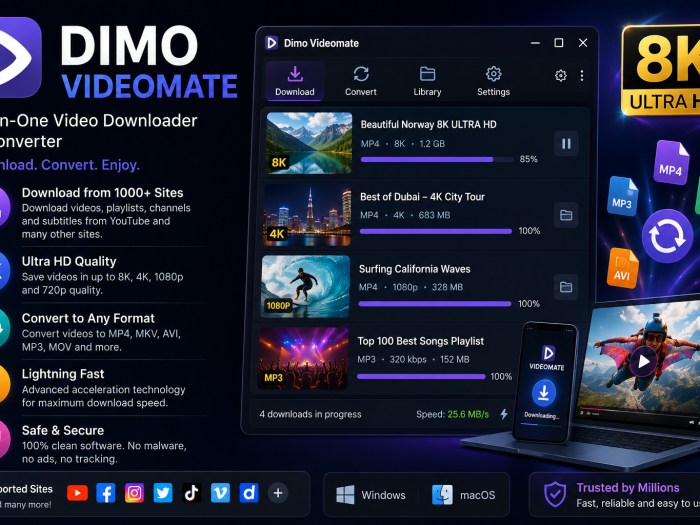700x525 pixels.
Task: Click the DIMO VIDEOMATE large logo icon
Action: (x=21, y=57)
